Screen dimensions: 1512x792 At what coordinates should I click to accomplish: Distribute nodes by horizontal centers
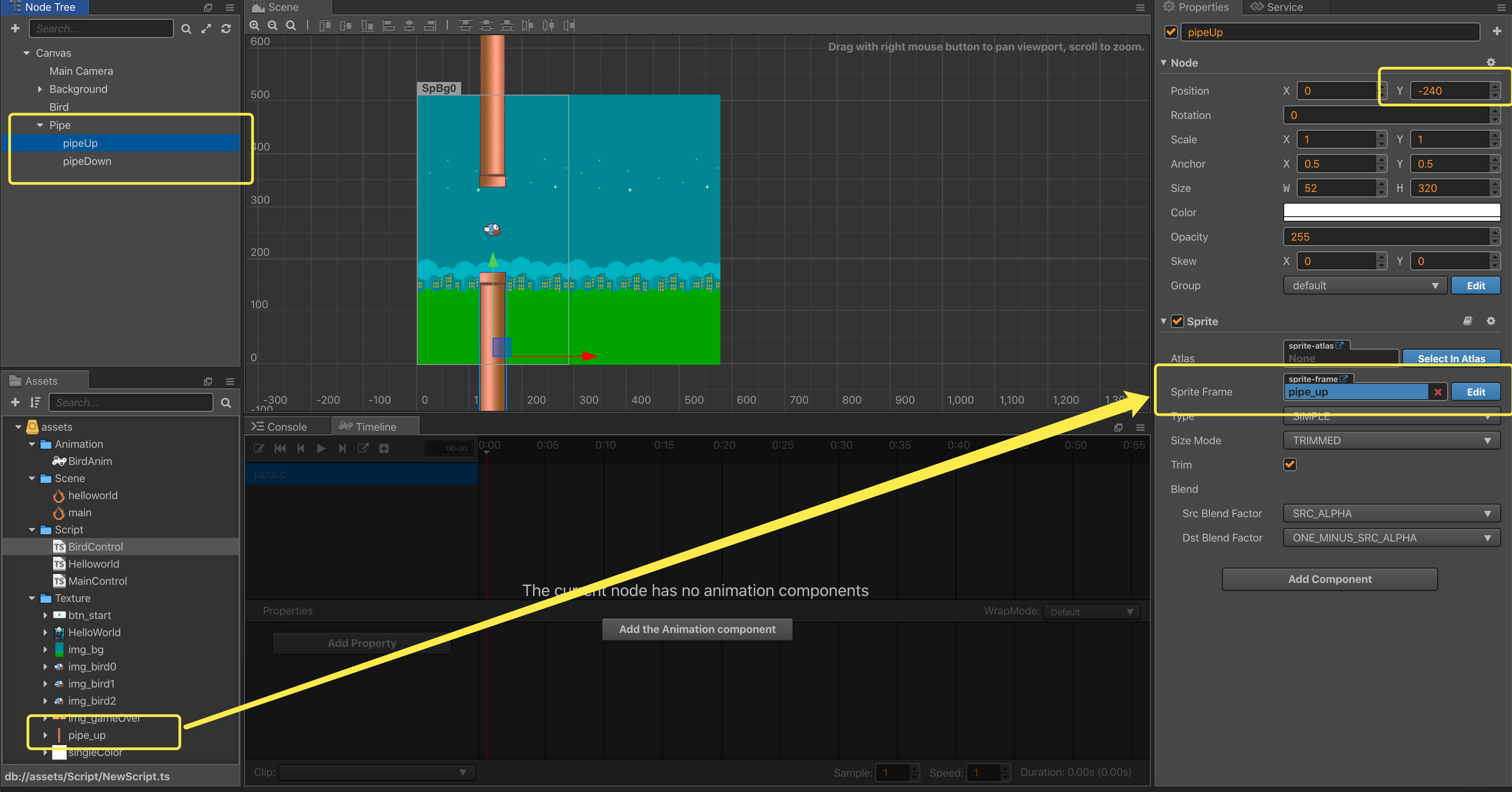pyautogui.click(x=548, y=25)
